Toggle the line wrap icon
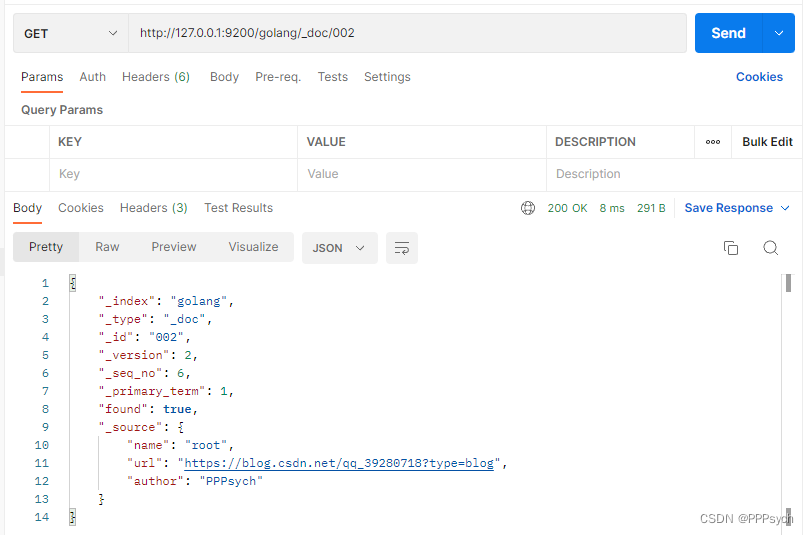 click(402, 248)
